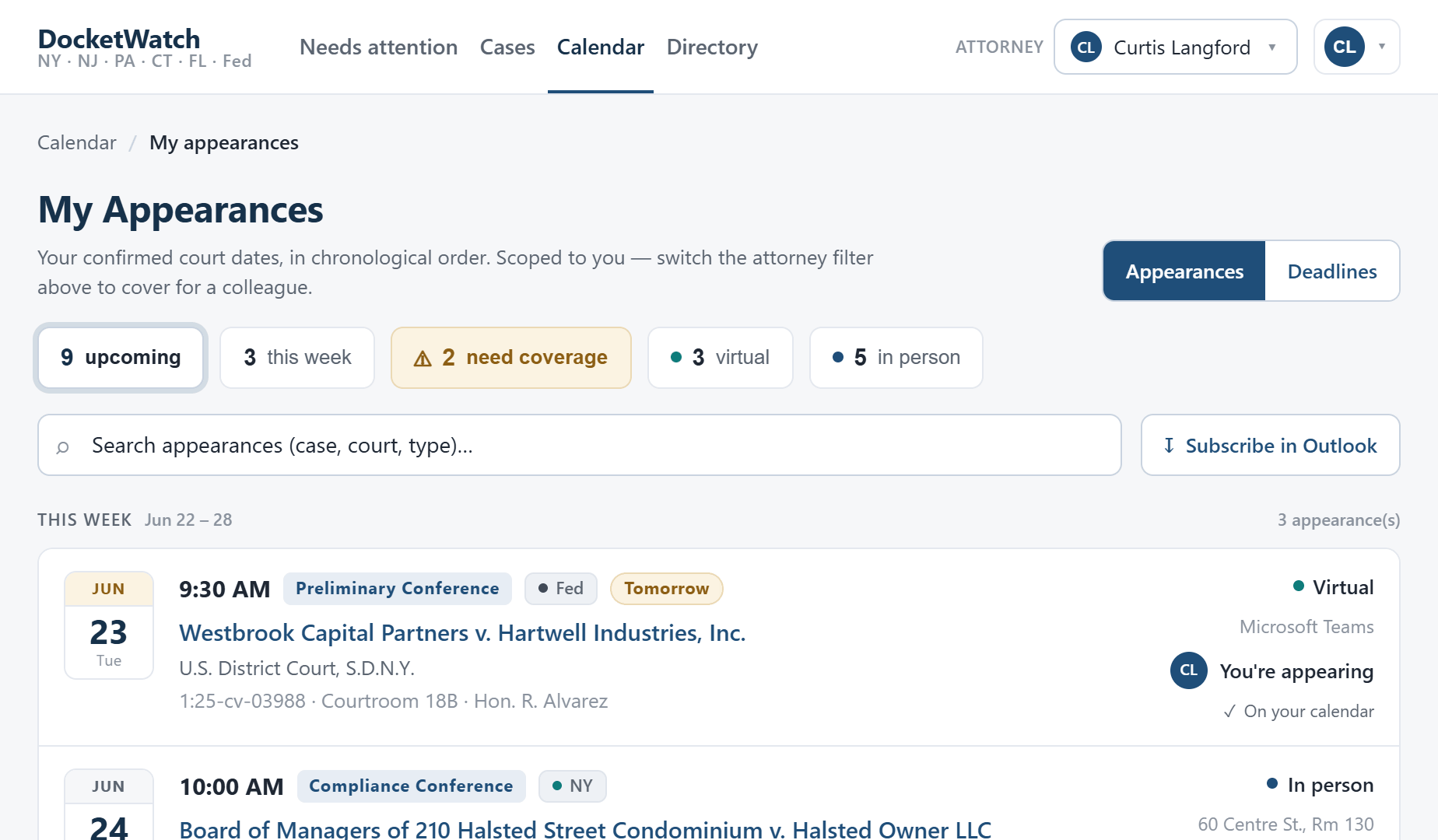Filter by 2 need coverage
Screen dimensions: 1438x840
click(510, 358)
